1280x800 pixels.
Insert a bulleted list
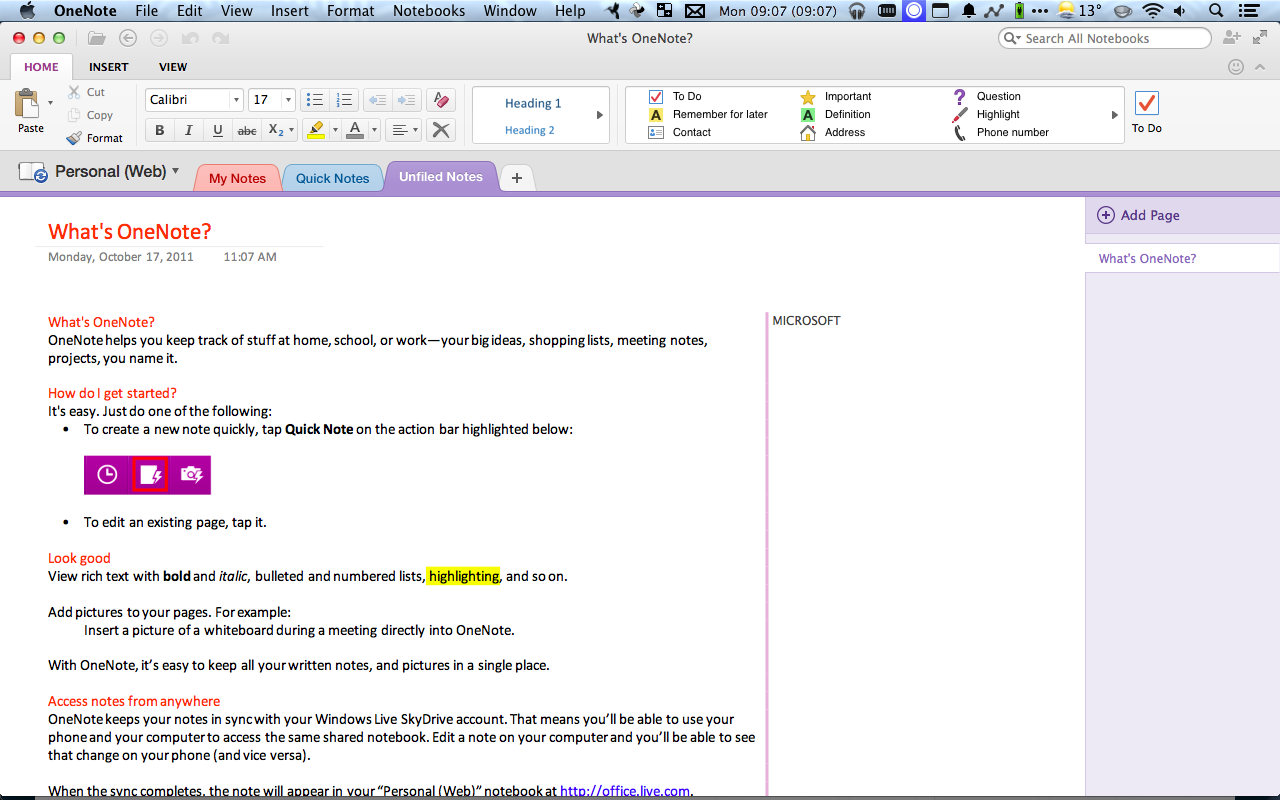pyautogui.click(x=315, y=100)
